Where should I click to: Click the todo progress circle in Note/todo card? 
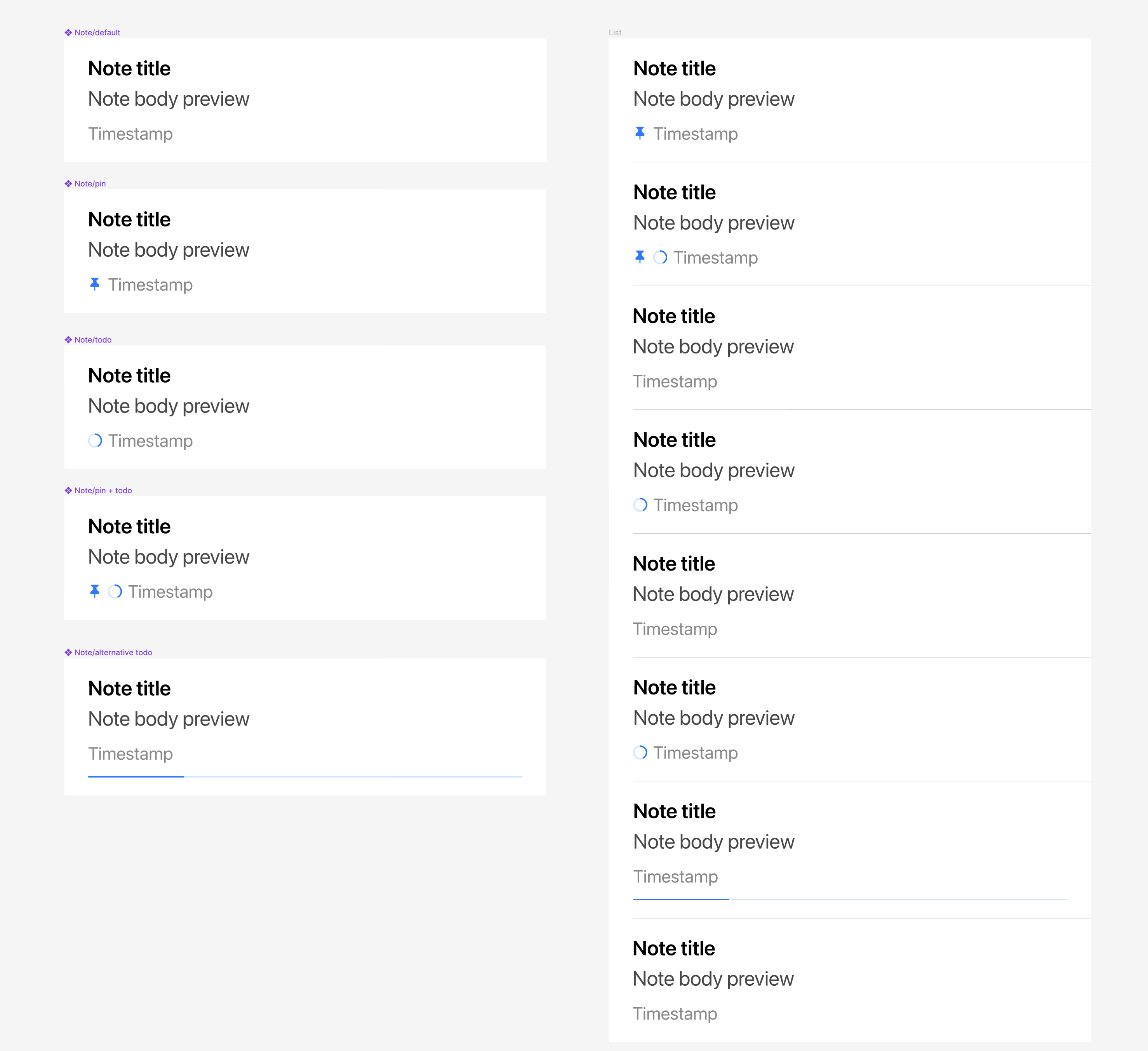click(x=95, y=440)
